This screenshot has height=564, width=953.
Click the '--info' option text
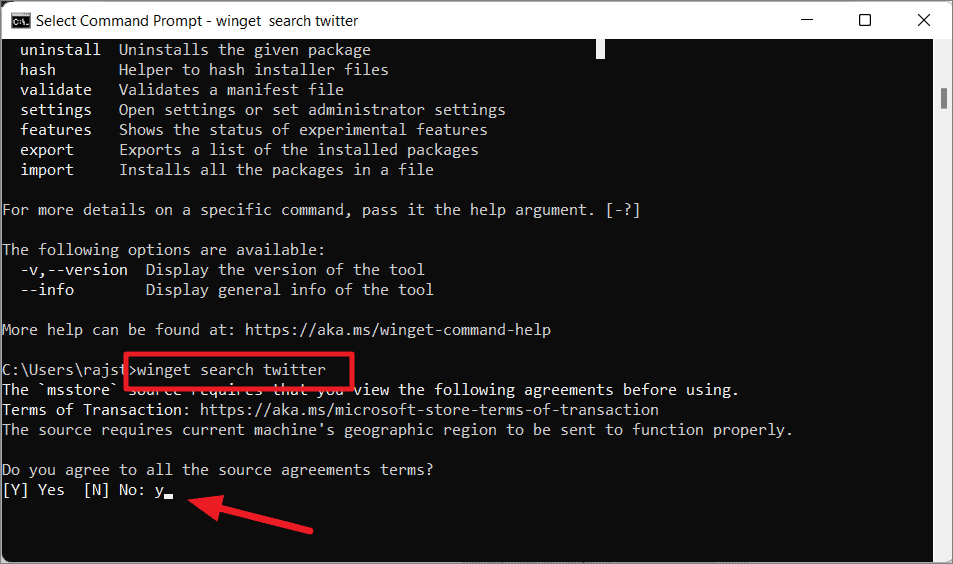point(47,290)
